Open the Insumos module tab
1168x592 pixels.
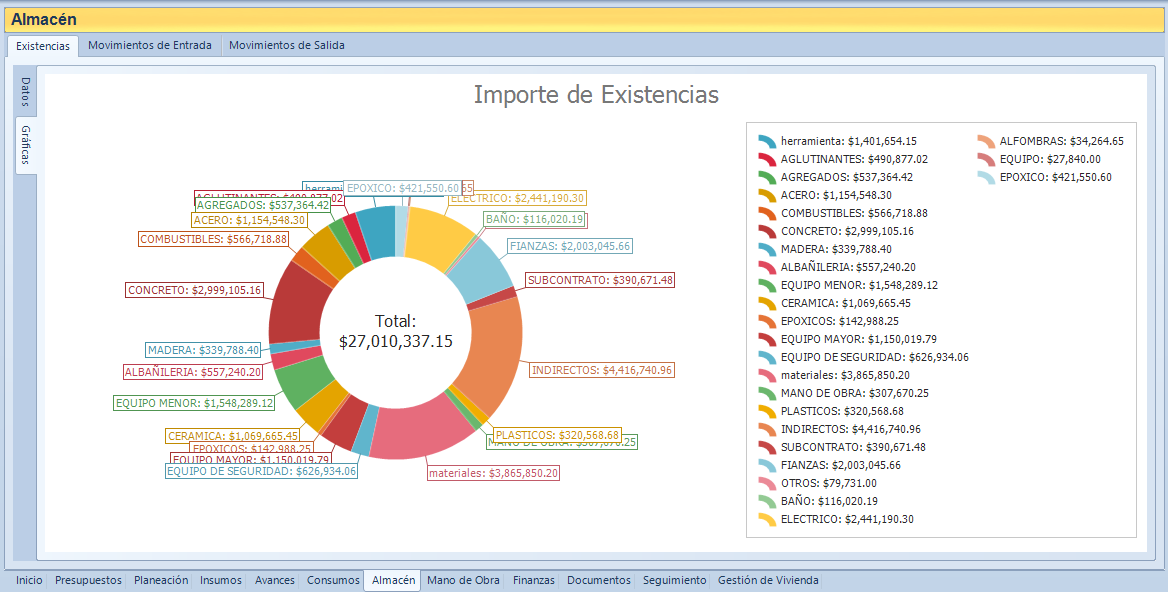(220, 580)
